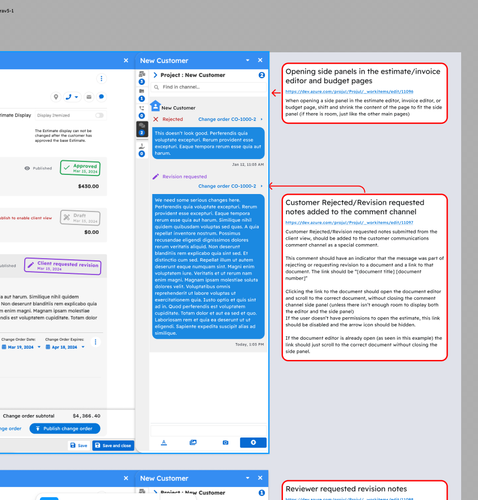Click the purple Revision requested pencil icon
The width and height of the screenshot is (478, 500).
pyautogui.click(x=156, y=176)
